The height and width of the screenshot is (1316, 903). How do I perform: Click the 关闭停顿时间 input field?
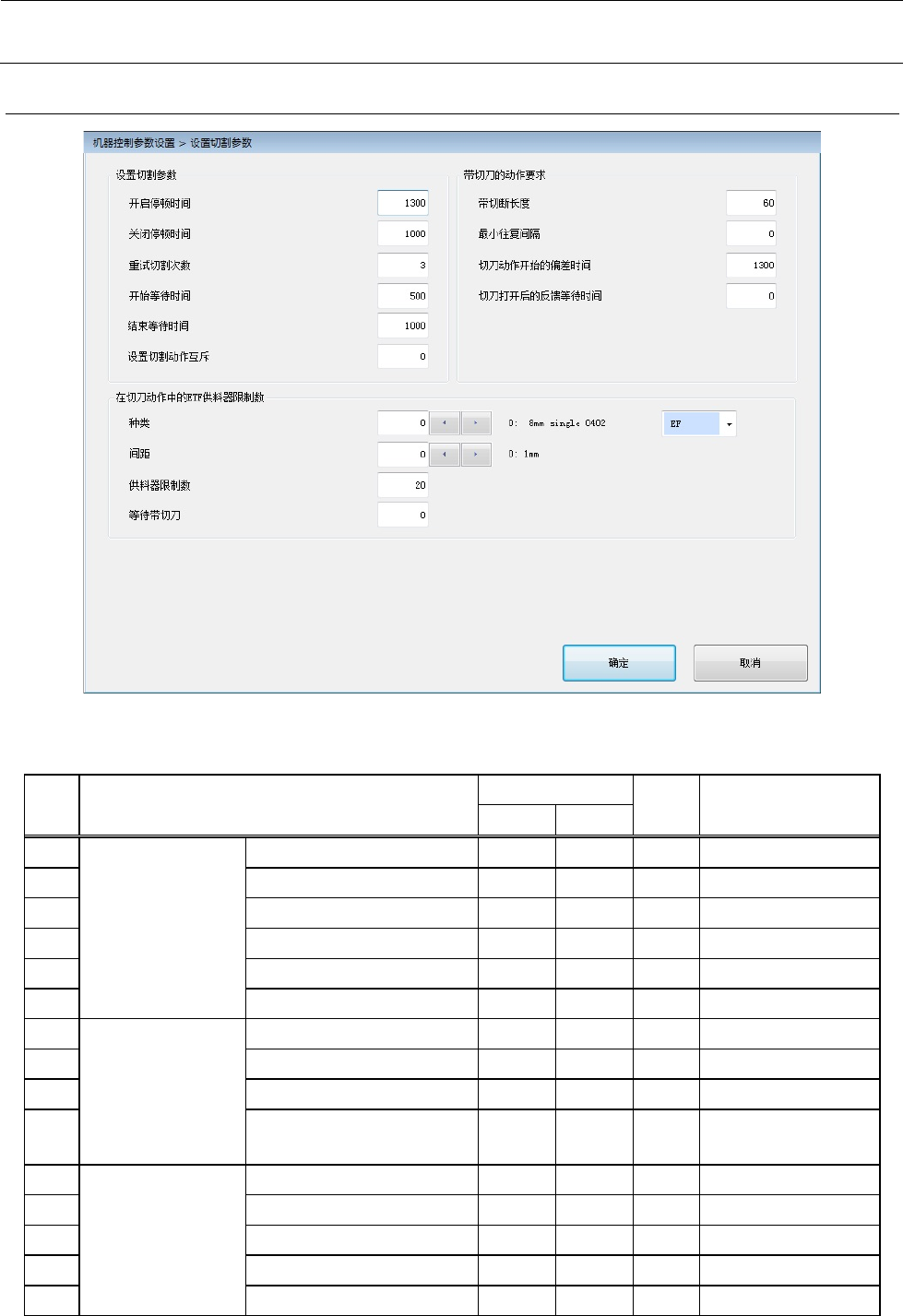pyautogui.click(x=403, y=234)
